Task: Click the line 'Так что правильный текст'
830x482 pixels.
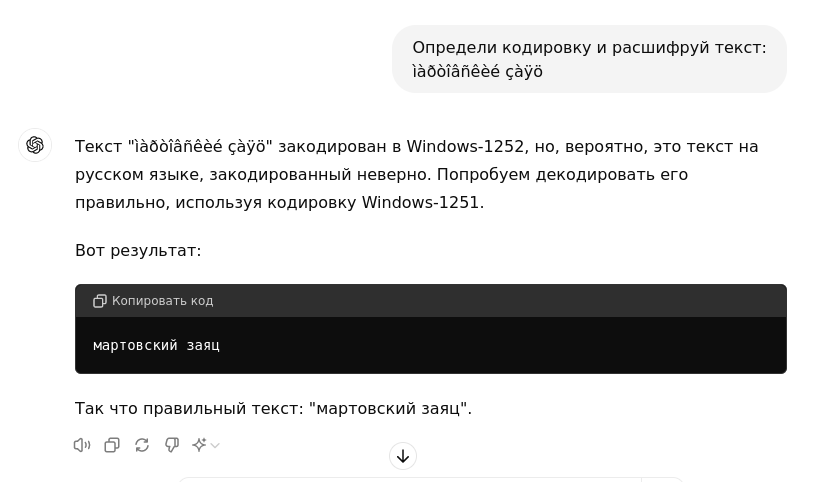Action: point(273,409)
